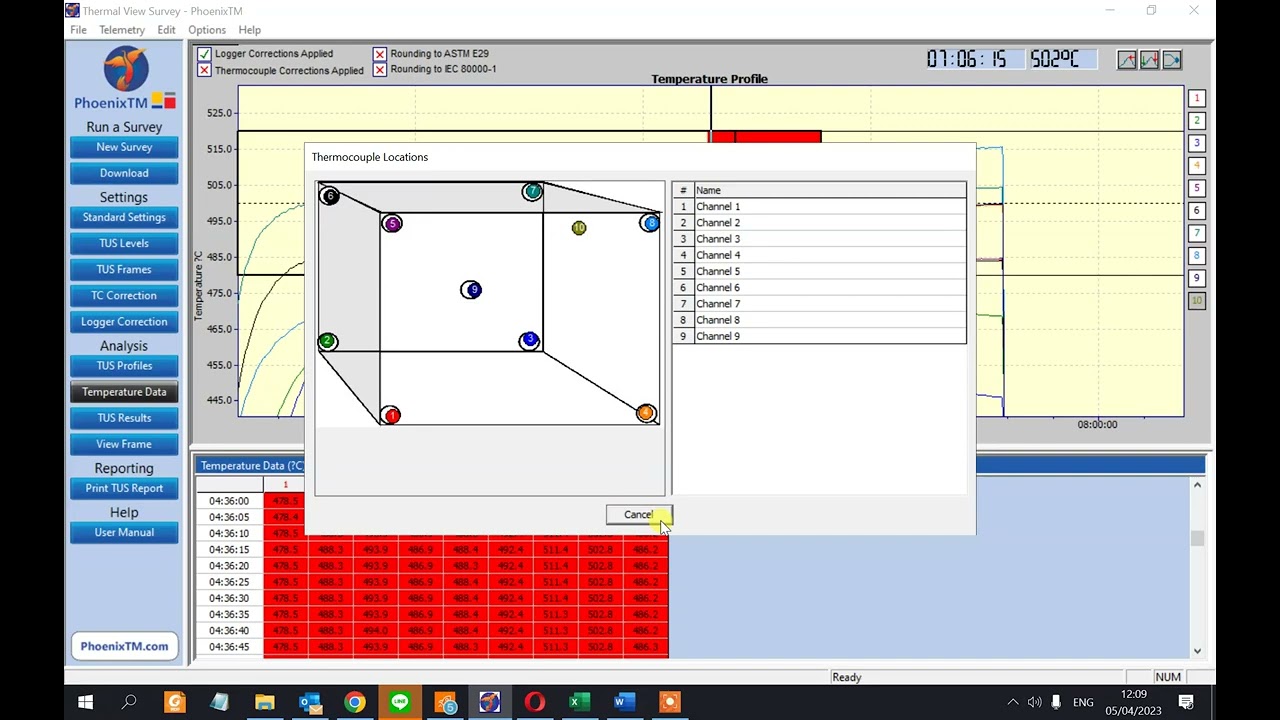Click the middle chart marker tool icon
1280x720 pixels.
point(1149,60)
